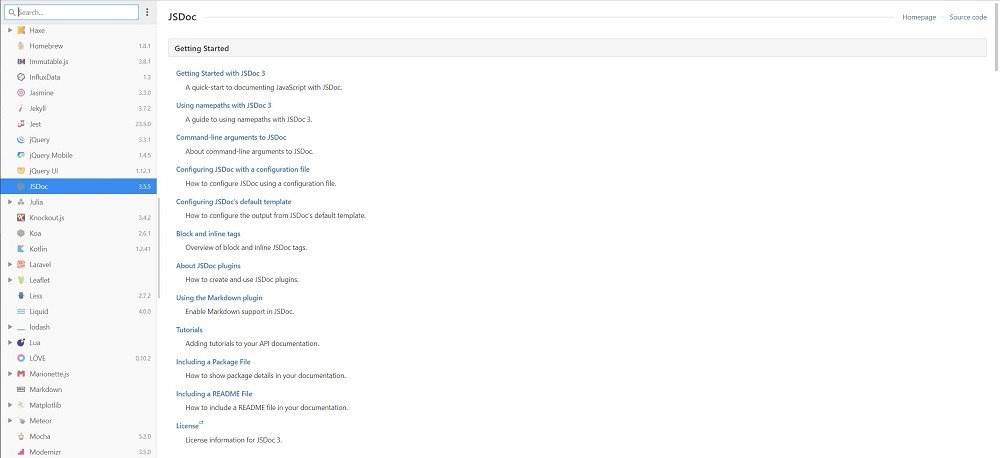
Task: Click the search magnifier icon
Action: coord(11,12)
